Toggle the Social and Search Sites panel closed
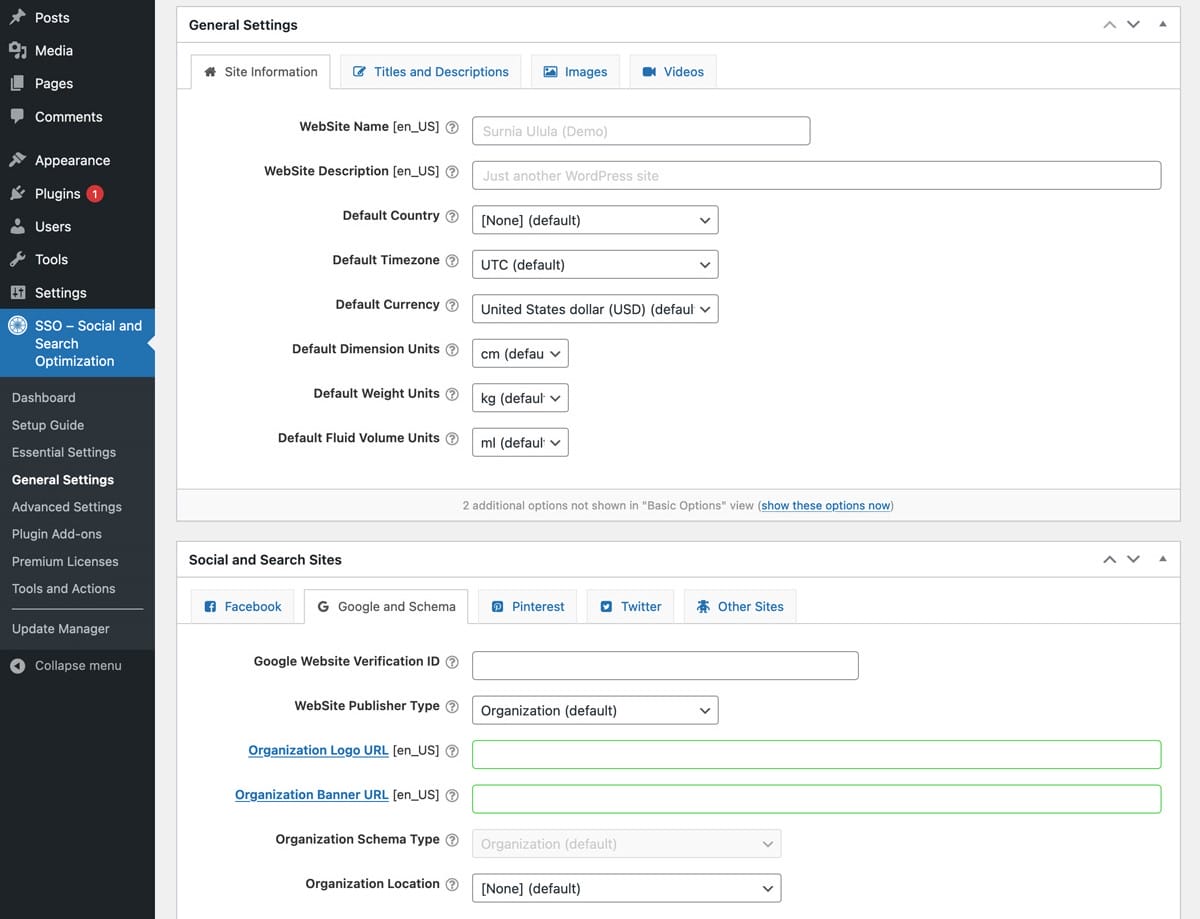The width and height of the screenshot is (1200, 919). pyautogui.click(x=1162, y=560)
